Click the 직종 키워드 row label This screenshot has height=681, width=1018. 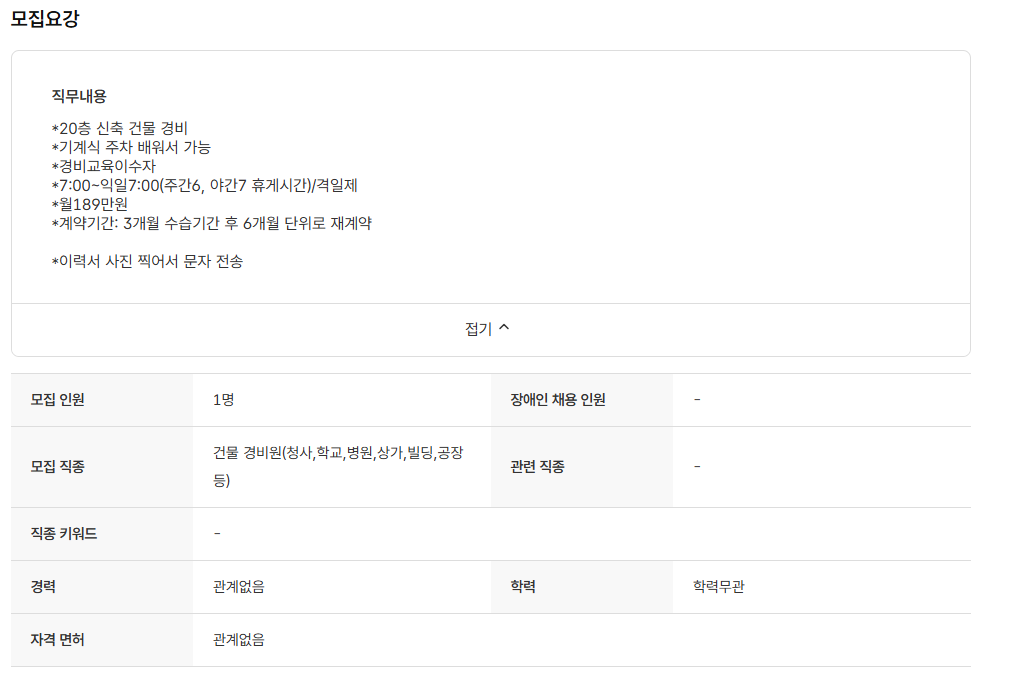(x=64, y=534)
